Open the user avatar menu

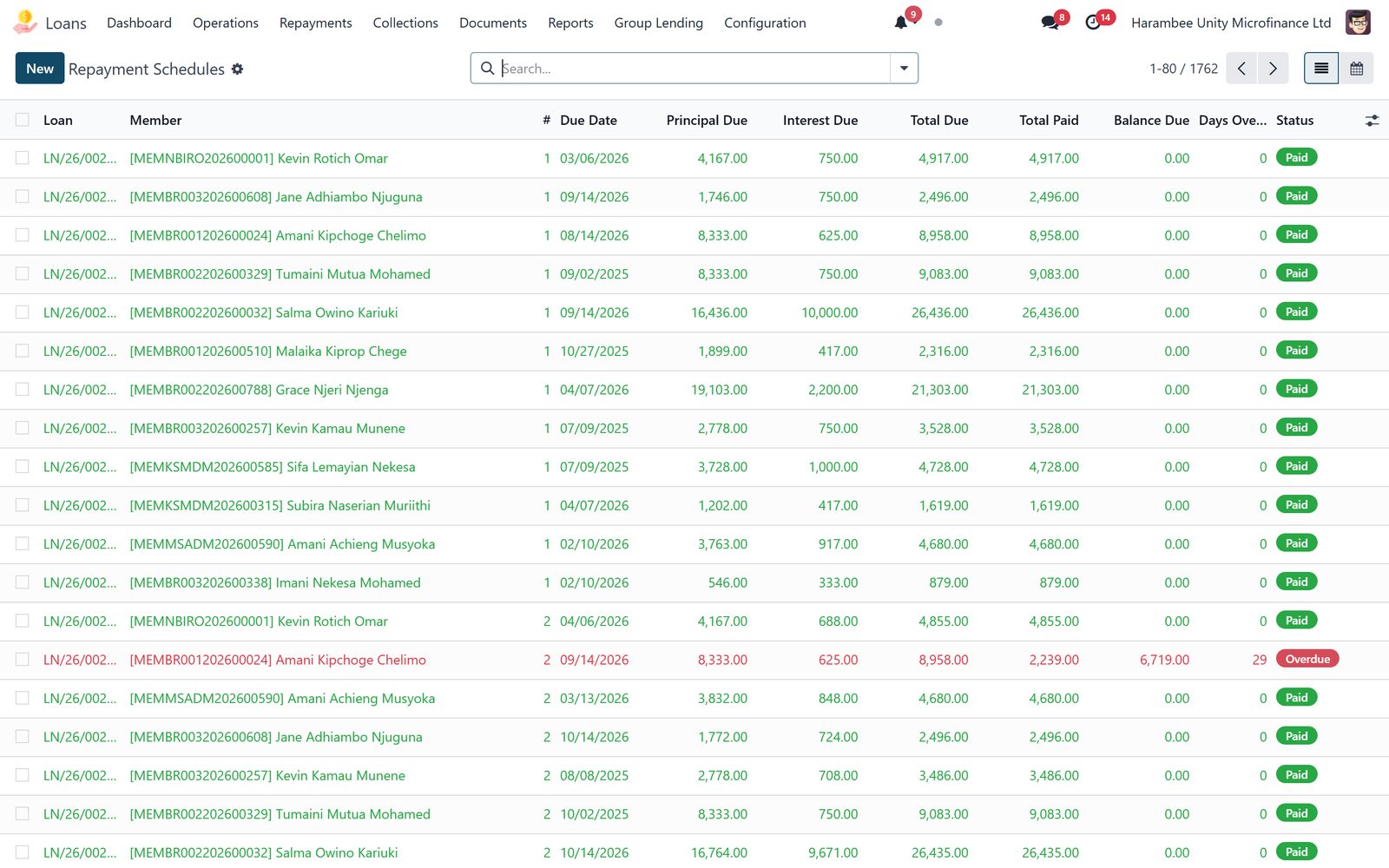click(1358, 23)
